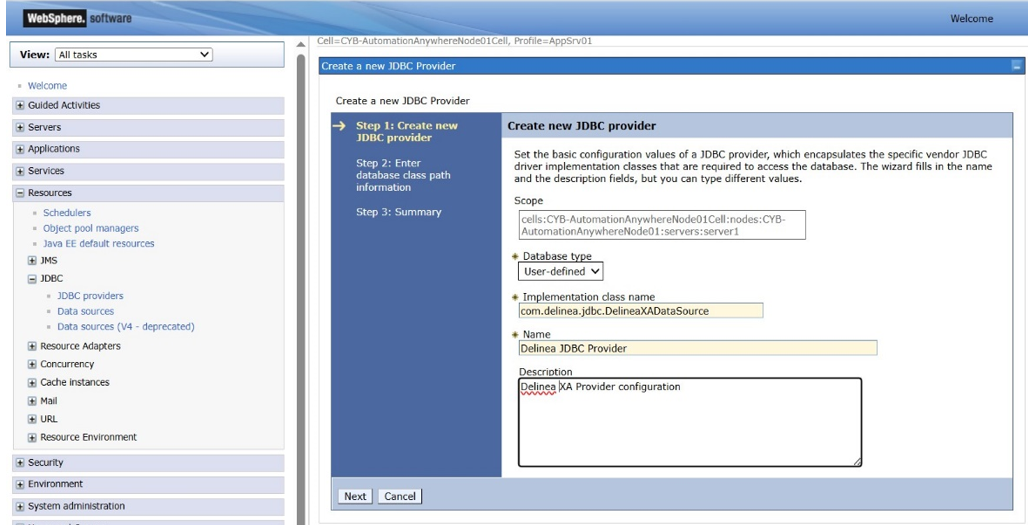Expand the Services plus icon

(22, 171)
